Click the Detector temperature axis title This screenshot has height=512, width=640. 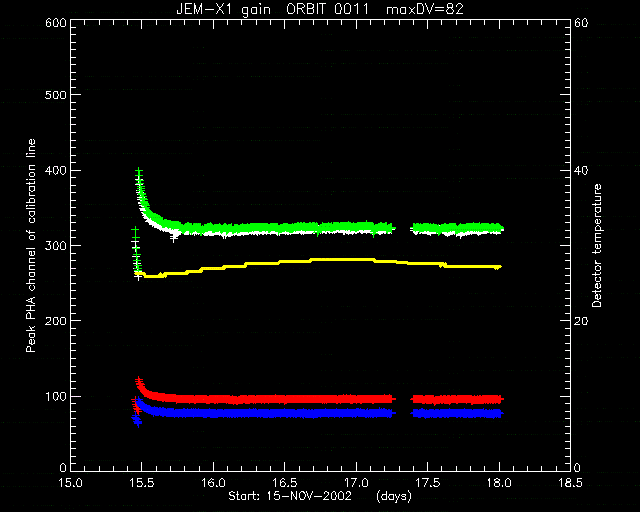(597, 245)
